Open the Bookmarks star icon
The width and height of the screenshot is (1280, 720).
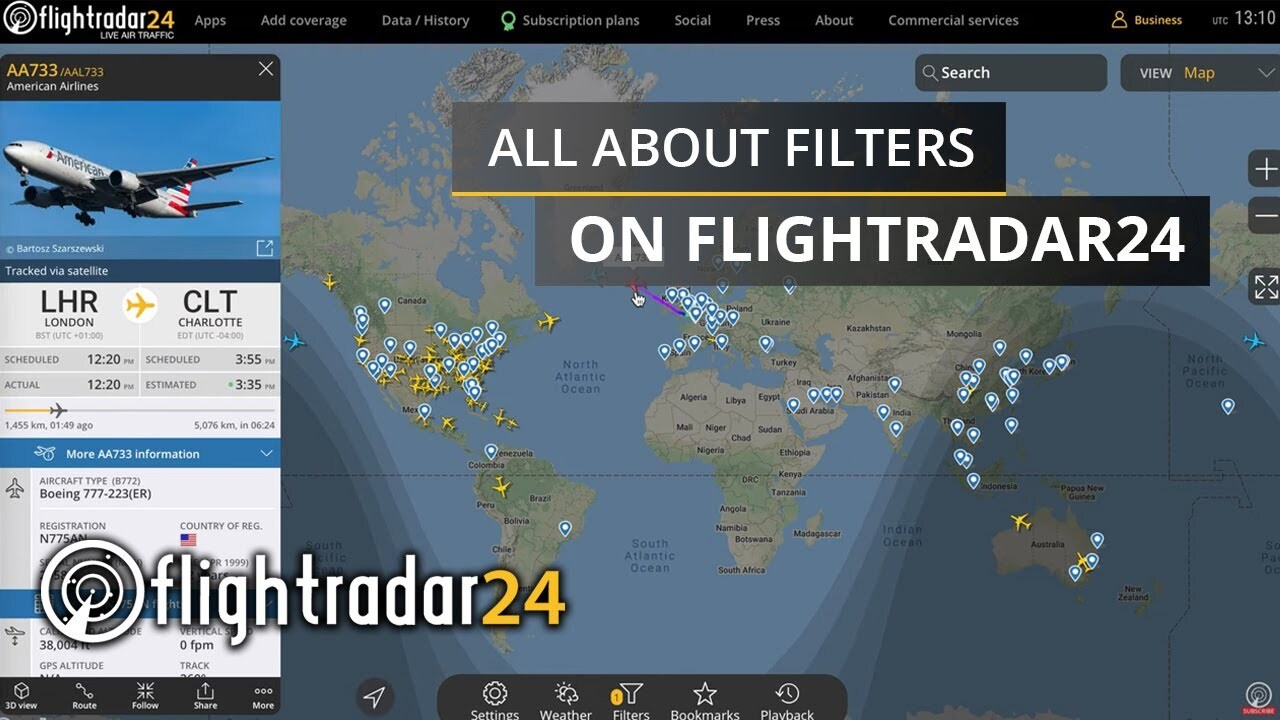tap(705, 697)
